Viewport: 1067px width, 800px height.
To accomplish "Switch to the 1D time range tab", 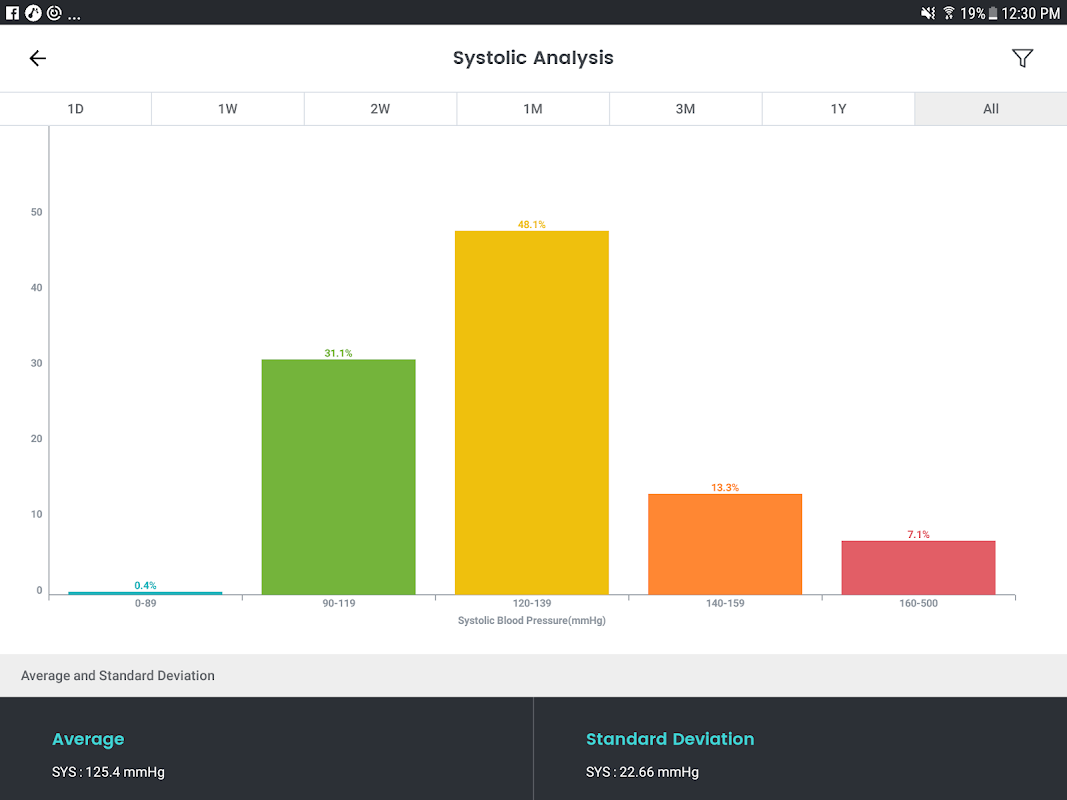I will (x=75, y=108).
